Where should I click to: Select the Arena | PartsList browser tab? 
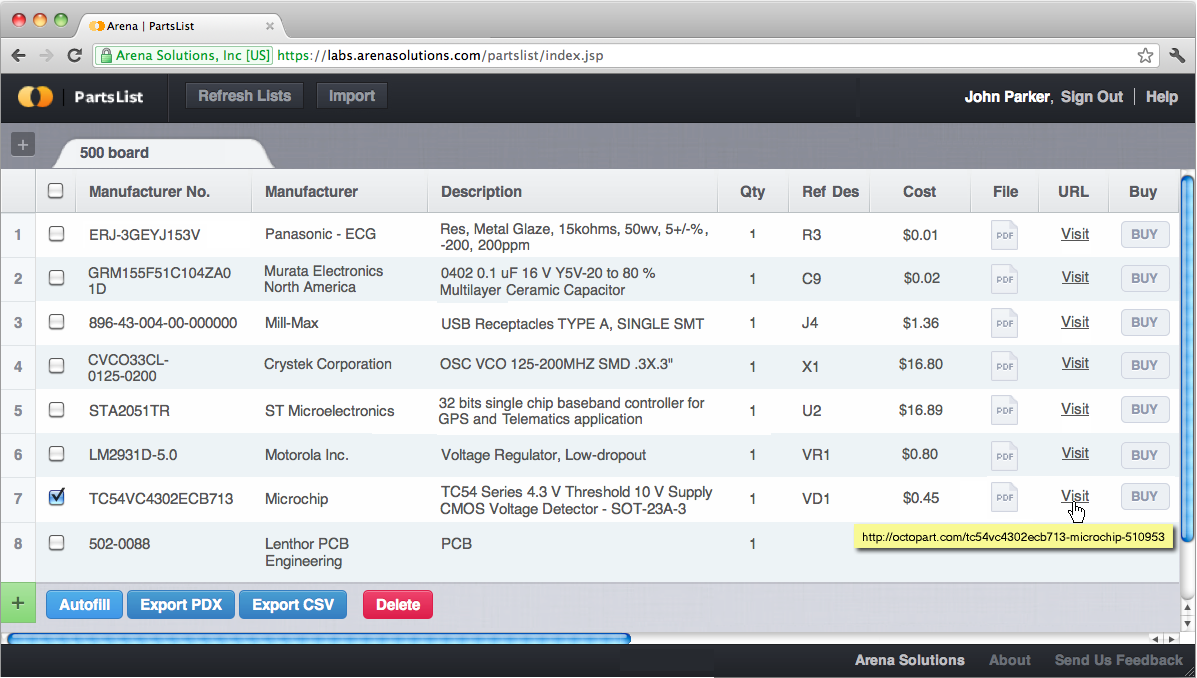point(181,26)
